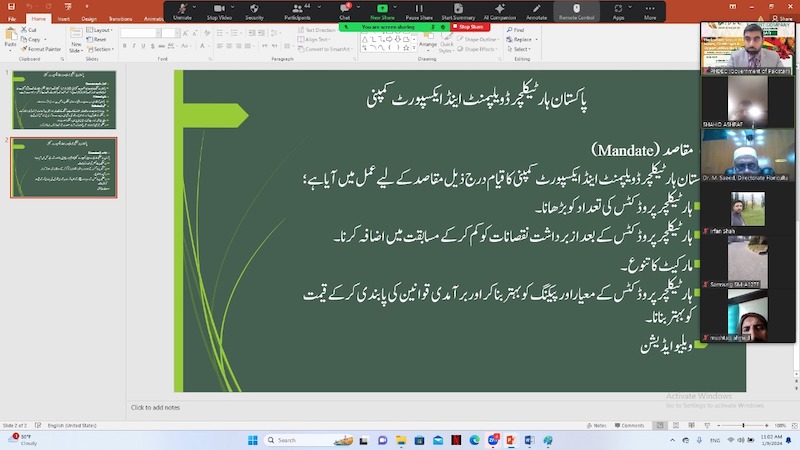The image size is (800, 450).
Task: Toggle the Notes pane in status bar
Action: pos(597,425)
